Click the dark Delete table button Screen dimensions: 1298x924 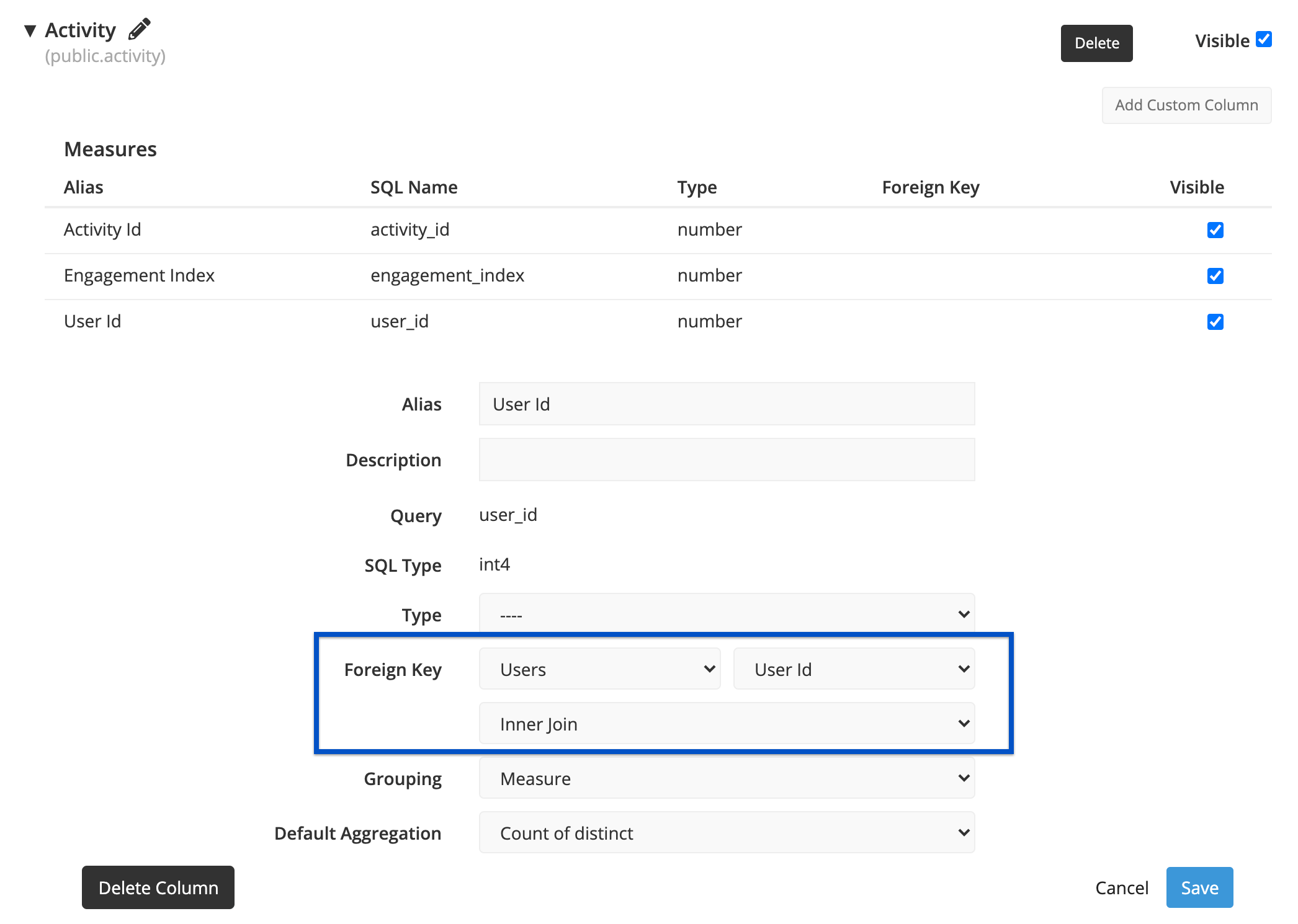[1096, 43]
